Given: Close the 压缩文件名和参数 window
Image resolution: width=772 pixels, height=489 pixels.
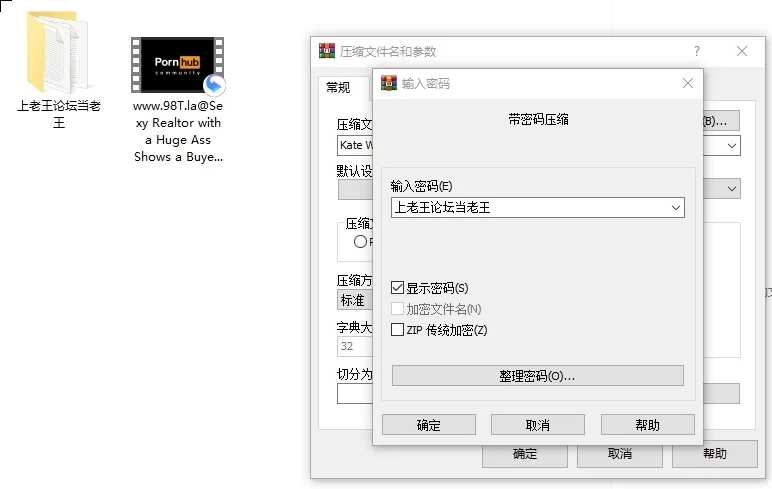Looking at the screenshot, I should tap(742, 51).
